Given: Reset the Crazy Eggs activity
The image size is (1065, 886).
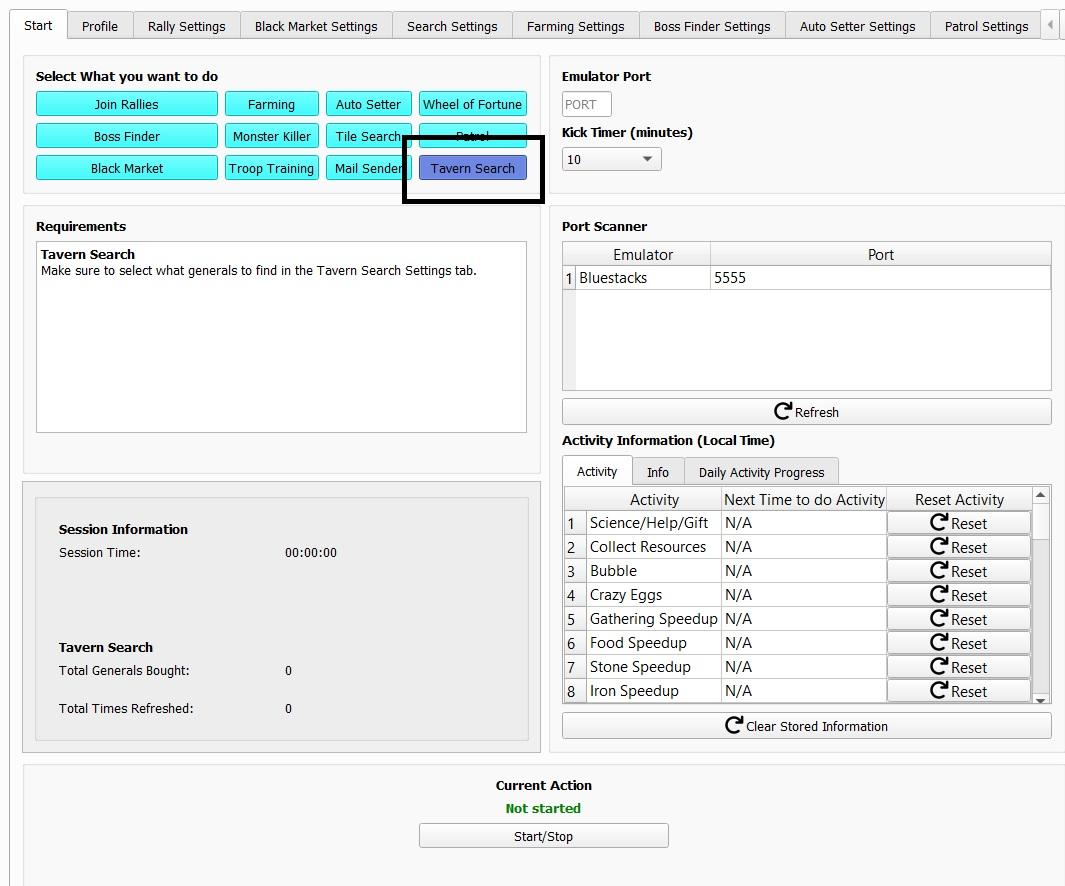Looking at the screenshot, I should click(x=958, y=595).
